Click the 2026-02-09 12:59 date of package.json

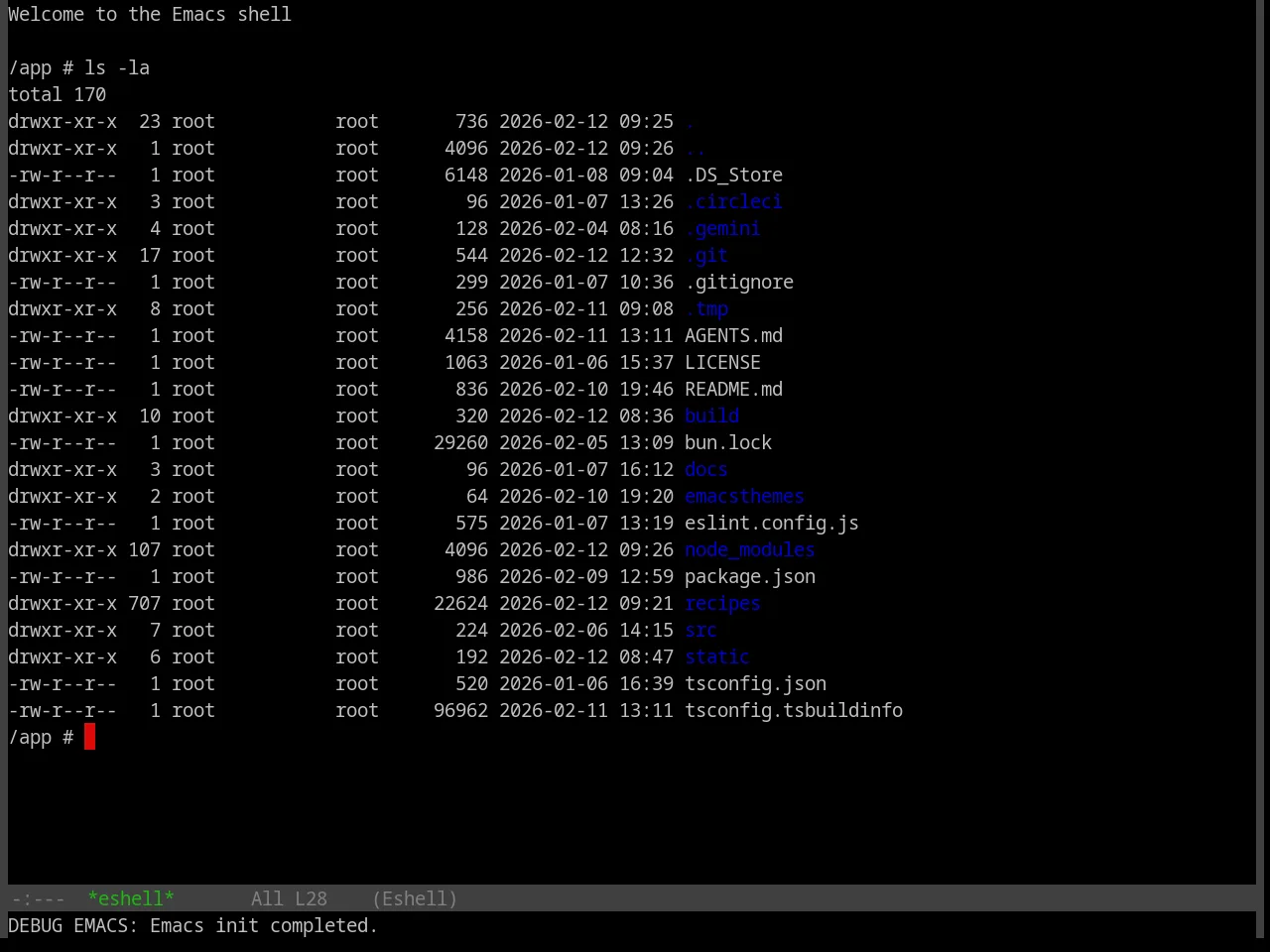pos(586,577)
